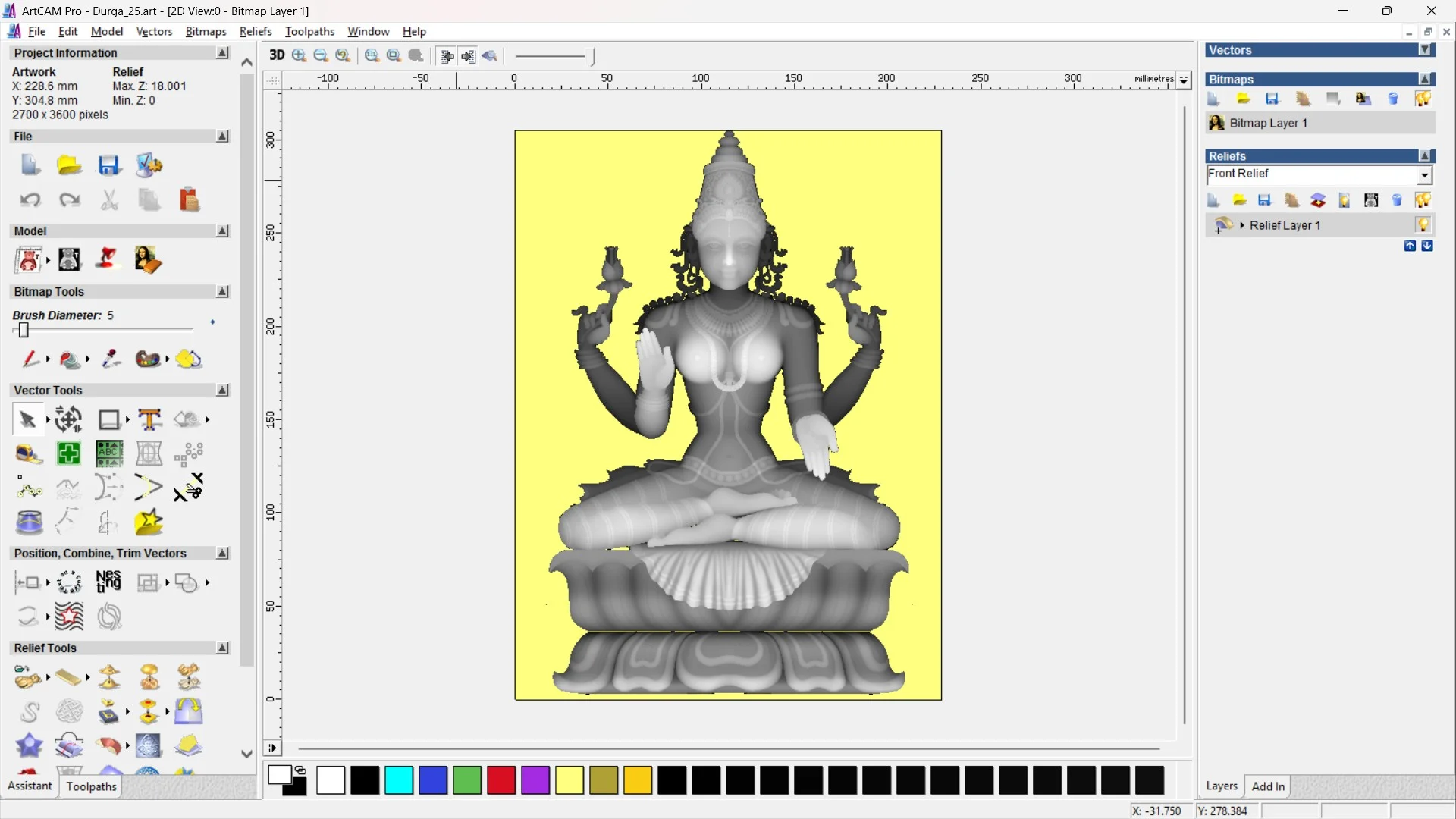This screenshot has width=1456, height=819.
Task: Toggle all relief layers visibility bulb
Action: tap(1423, 200)
